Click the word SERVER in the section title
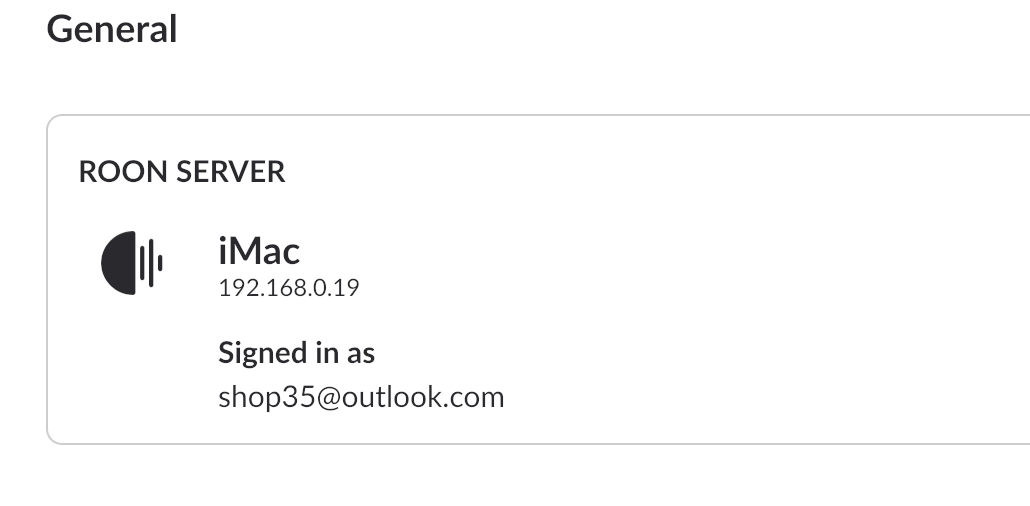 click(x=231, y=172)
